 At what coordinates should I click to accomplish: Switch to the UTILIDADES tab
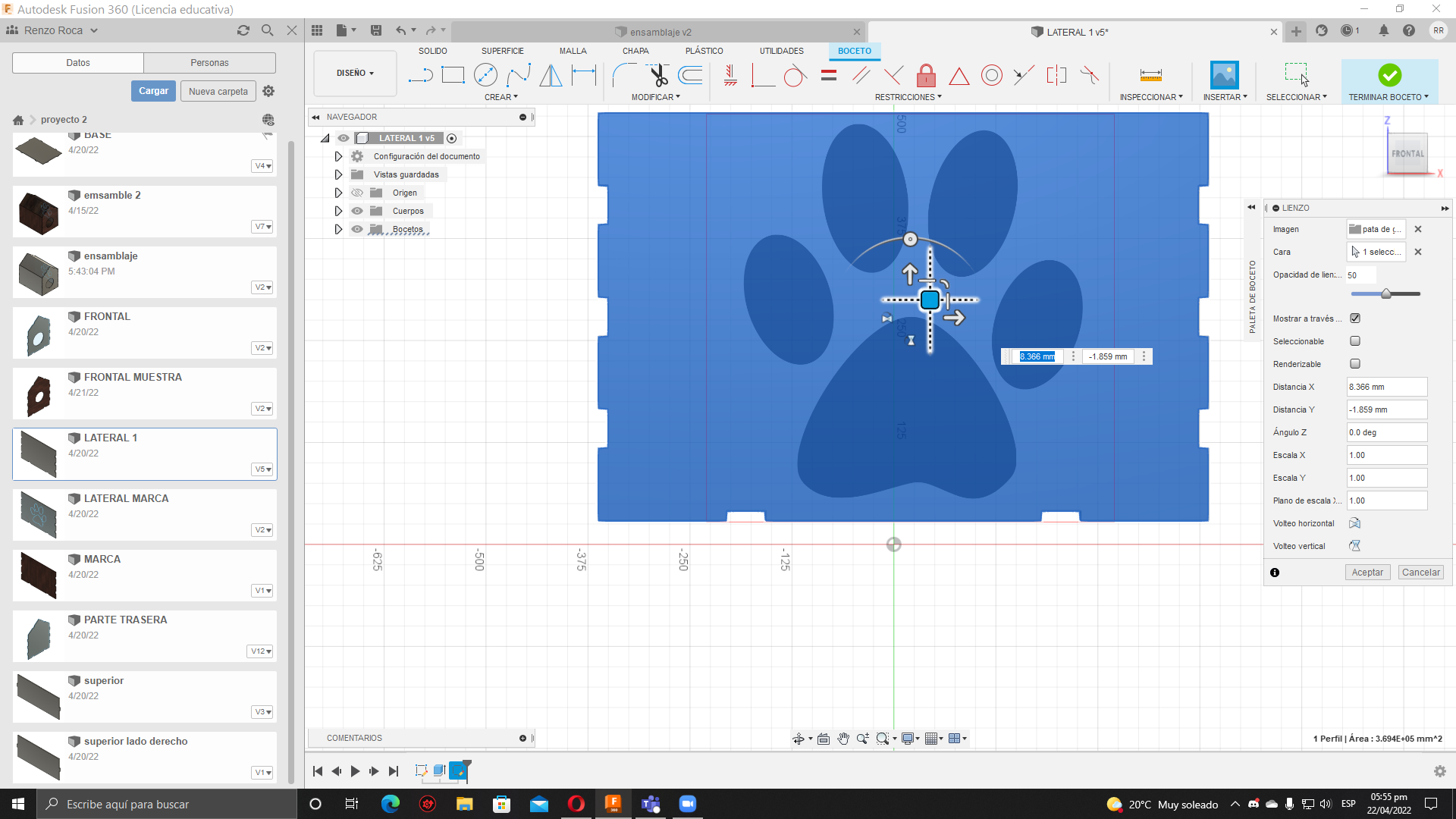[x=782, y=51]
